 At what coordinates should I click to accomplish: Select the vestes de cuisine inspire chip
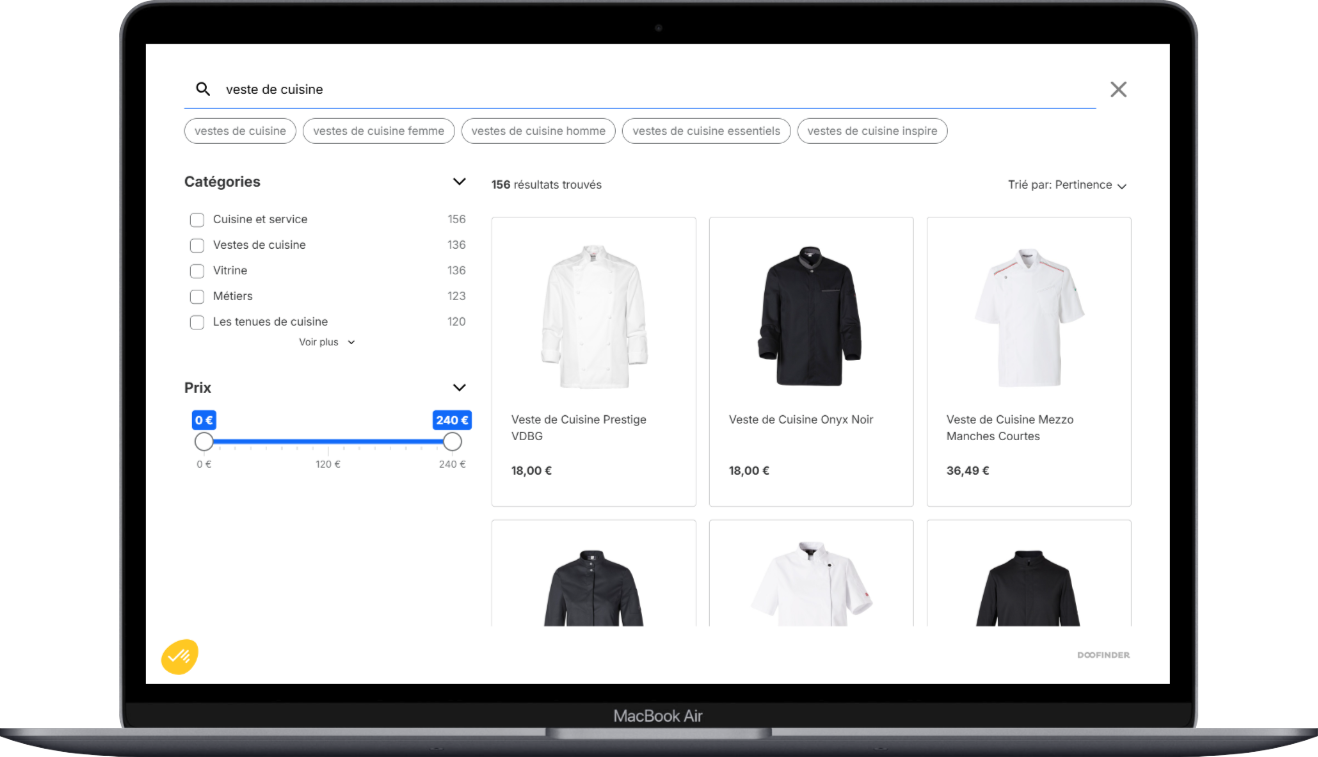872,131
